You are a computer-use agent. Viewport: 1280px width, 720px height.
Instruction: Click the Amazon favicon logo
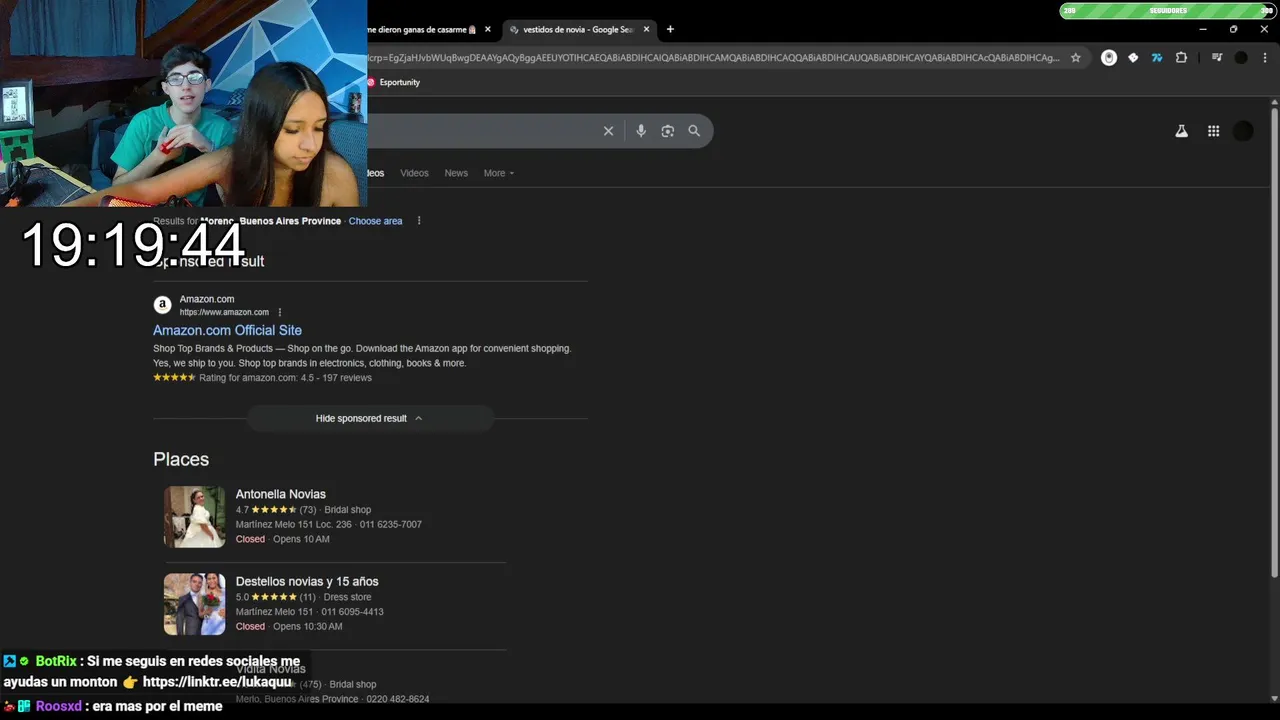click(x=162, y=305)
